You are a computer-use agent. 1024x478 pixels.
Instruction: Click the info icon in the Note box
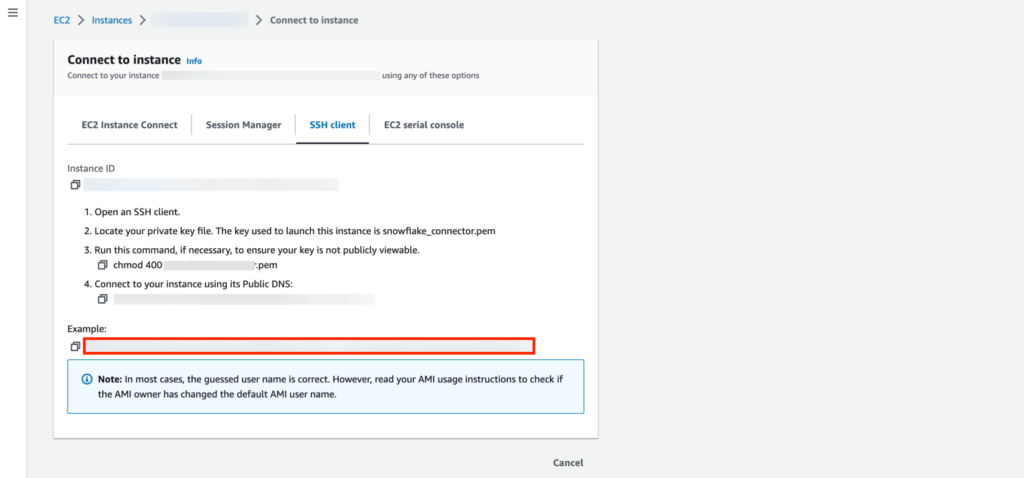pos(87,380)
